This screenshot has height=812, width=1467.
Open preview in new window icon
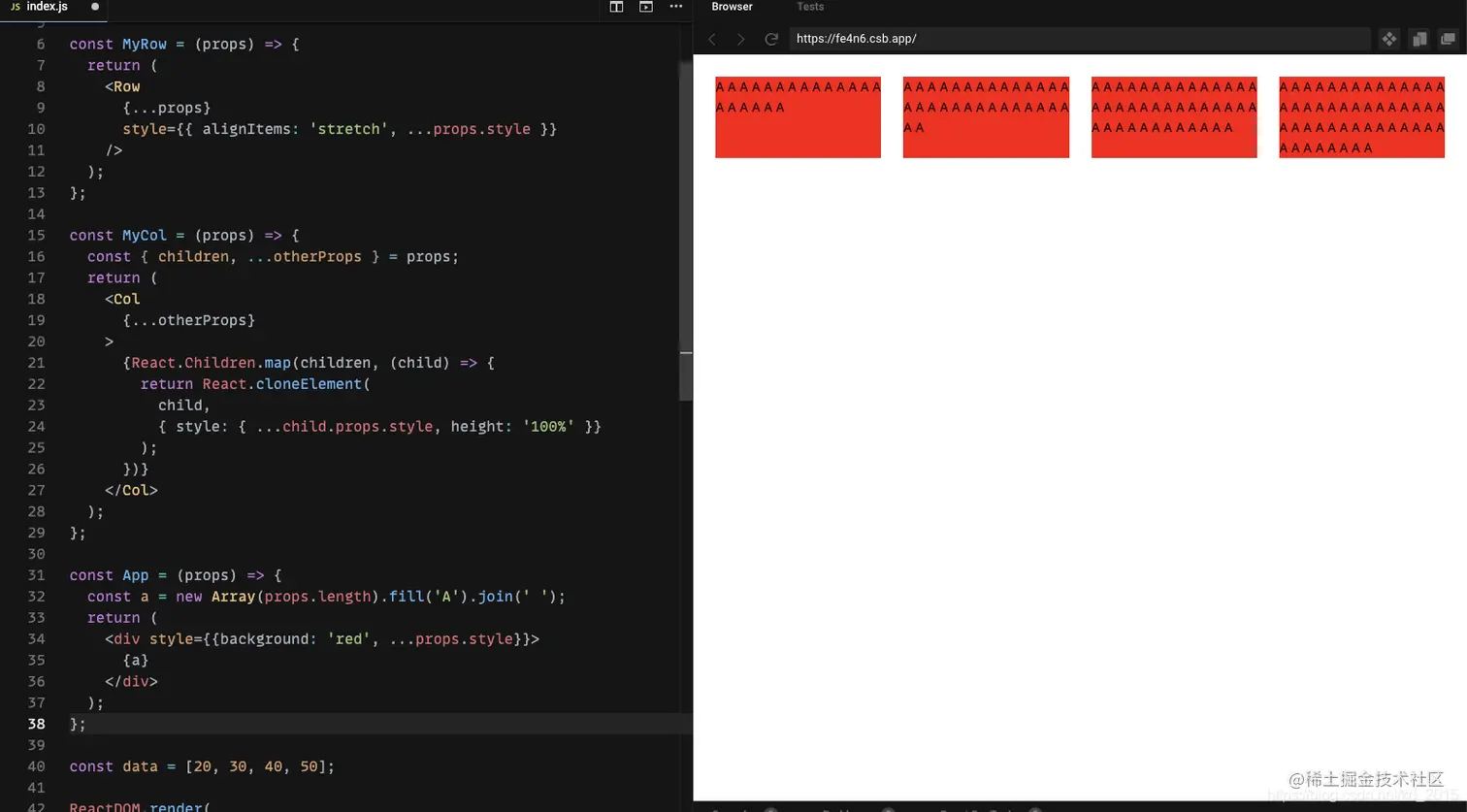pos(1449,39)
